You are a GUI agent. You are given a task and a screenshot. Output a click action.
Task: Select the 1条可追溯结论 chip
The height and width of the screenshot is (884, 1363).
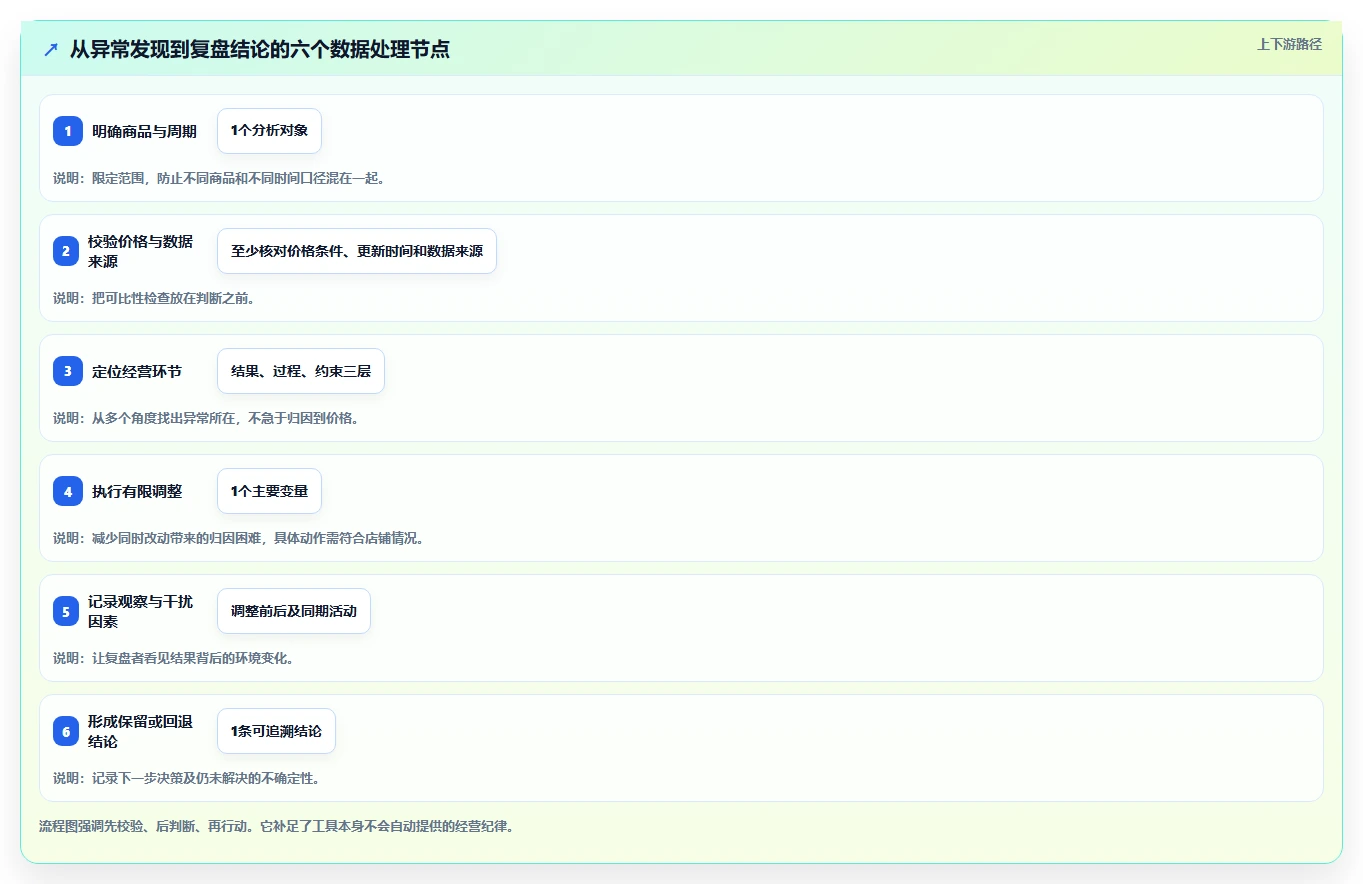coord(276,731)
